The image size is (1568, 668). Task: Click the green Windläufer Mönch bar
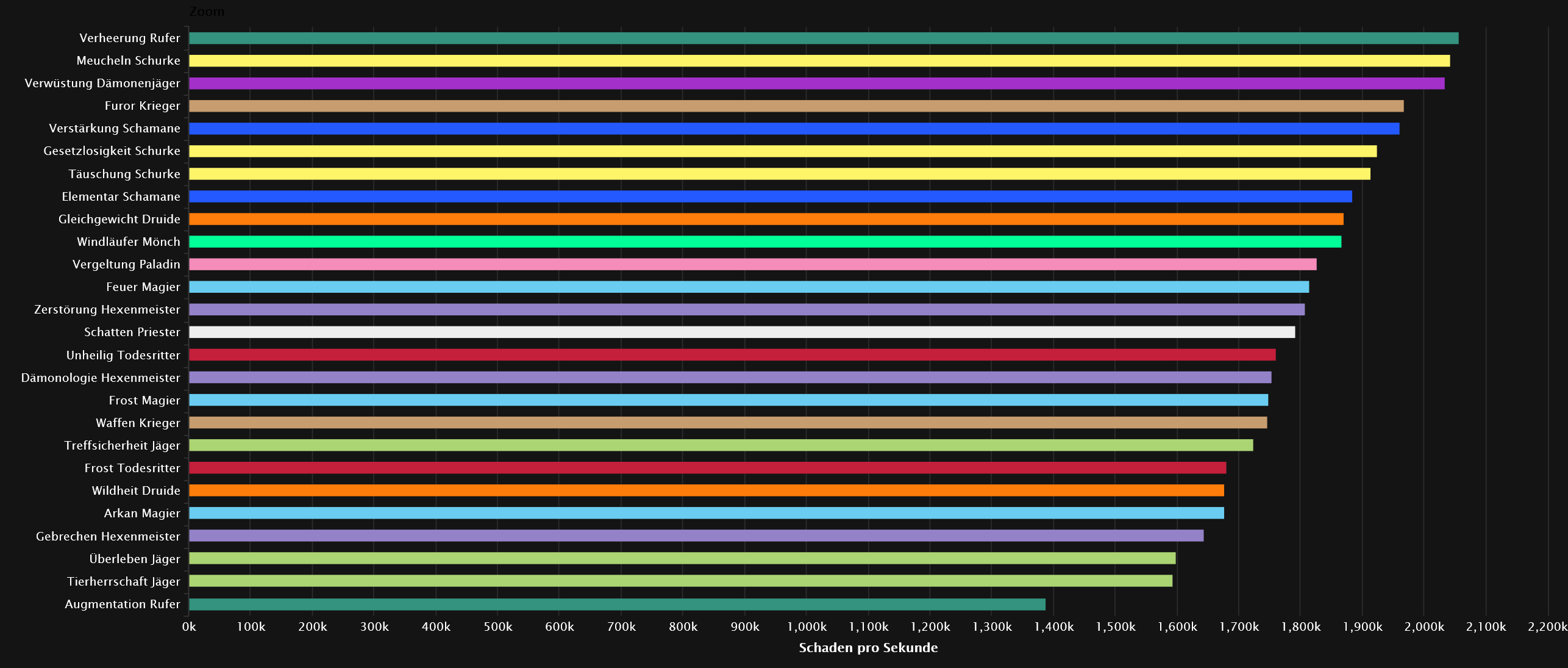[765, 242]
